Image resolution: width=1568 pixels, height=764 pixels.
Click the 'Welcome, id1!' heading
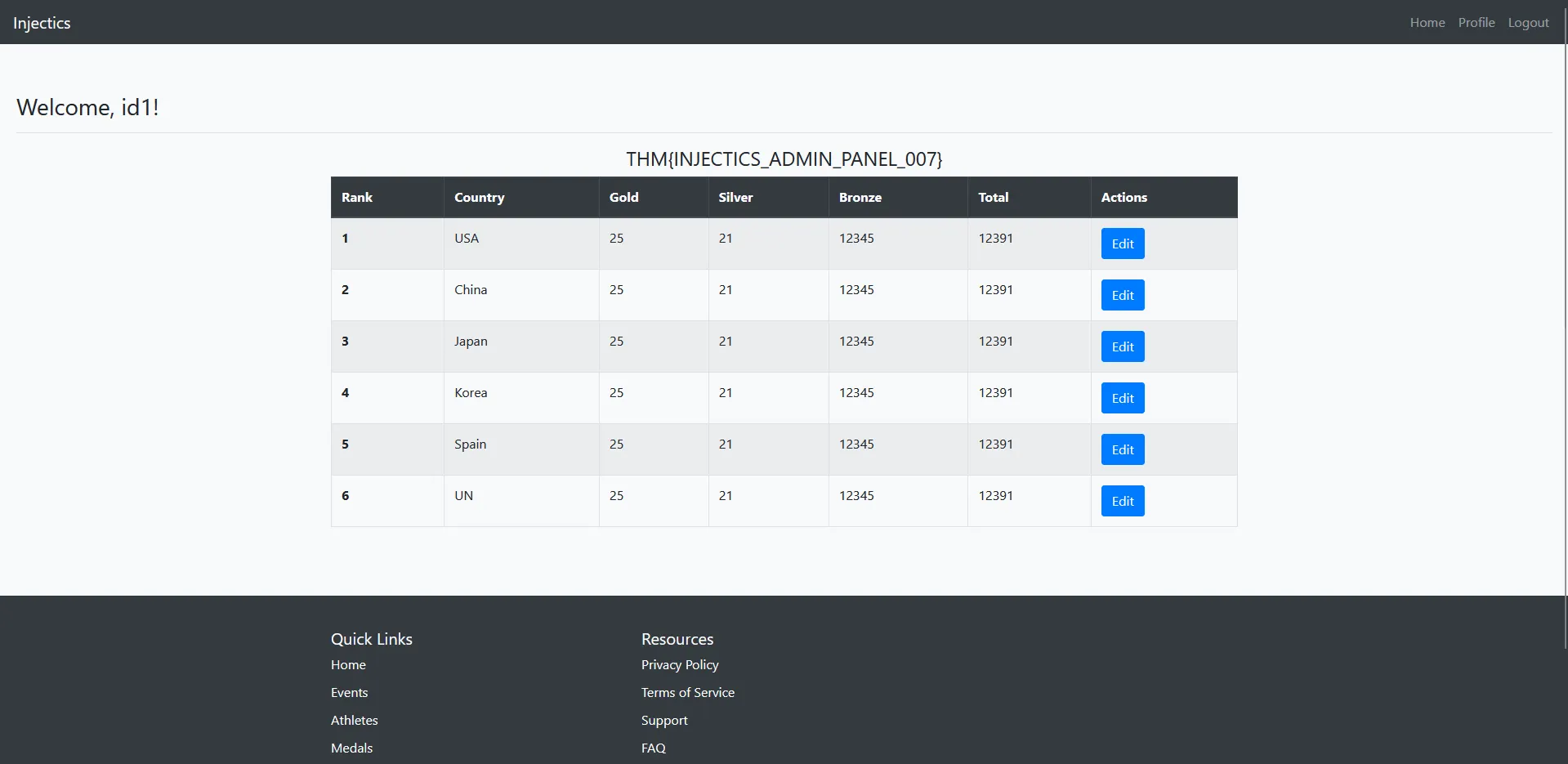(x=87, y=107)
